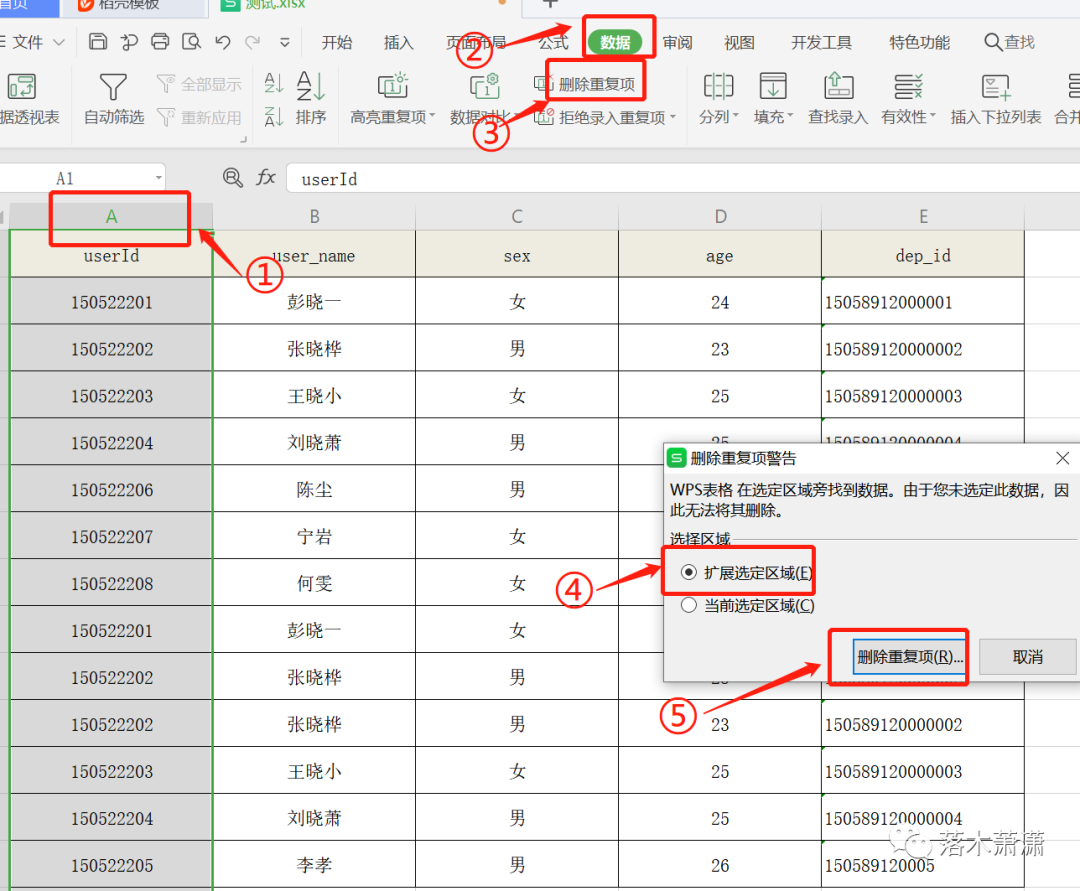
Task: Switch to the Review (审阅) tab
Action: [678, 43]
